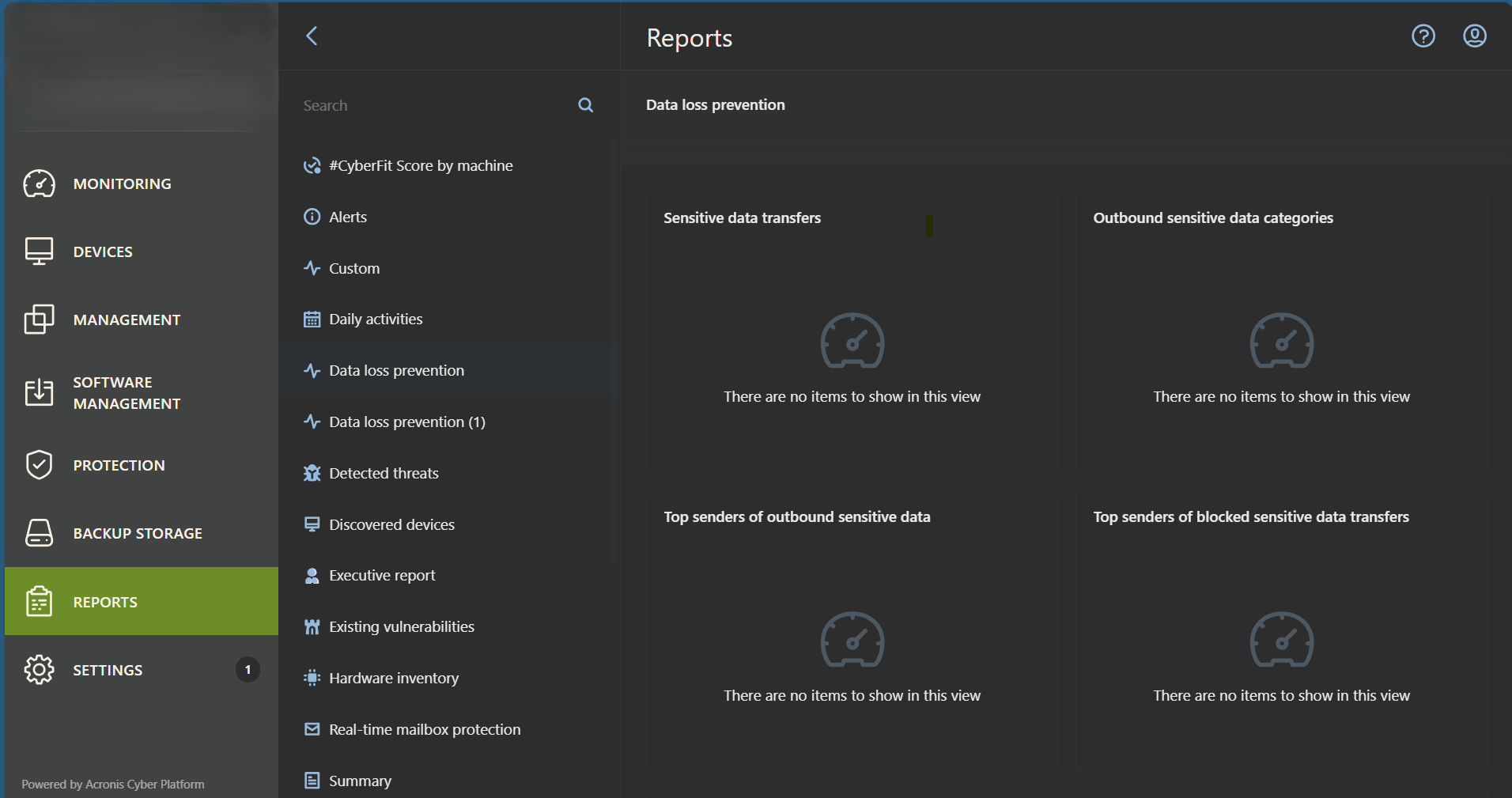Click the Monitoring gauge icon
This screenshot has height=798, width=1512.
[39, 183]
